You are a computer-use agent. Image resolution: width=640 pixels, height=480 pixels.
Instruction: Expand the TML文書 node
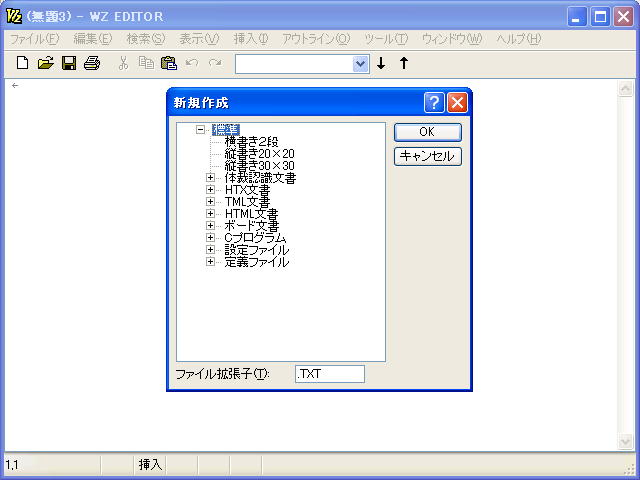click(x=210, y=201)
